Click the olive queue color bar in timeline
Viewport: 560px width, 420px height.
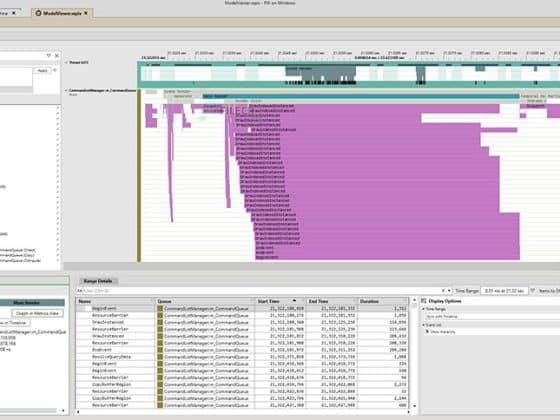(139, 175)
